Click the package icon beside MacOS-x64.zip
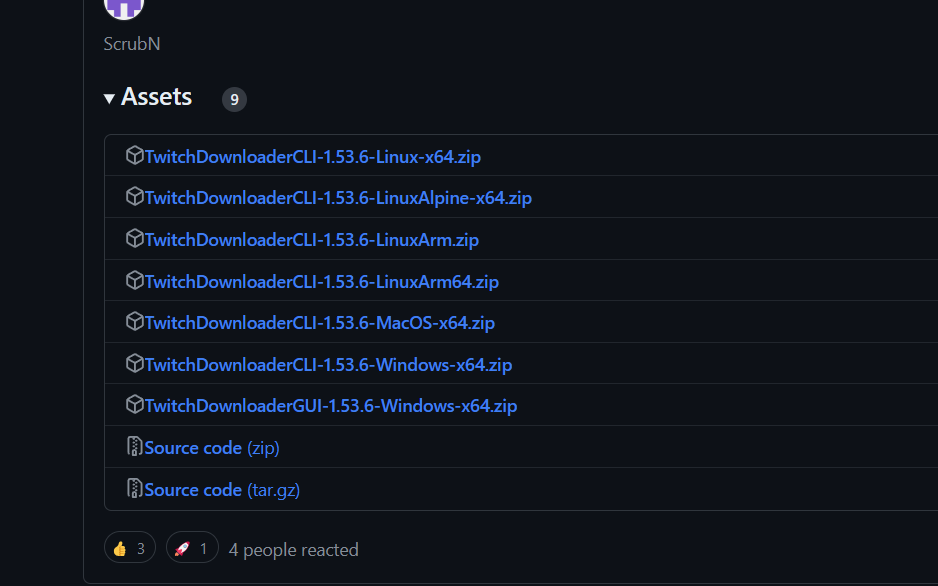Screen dimensions: 938x586 (134, 322)
